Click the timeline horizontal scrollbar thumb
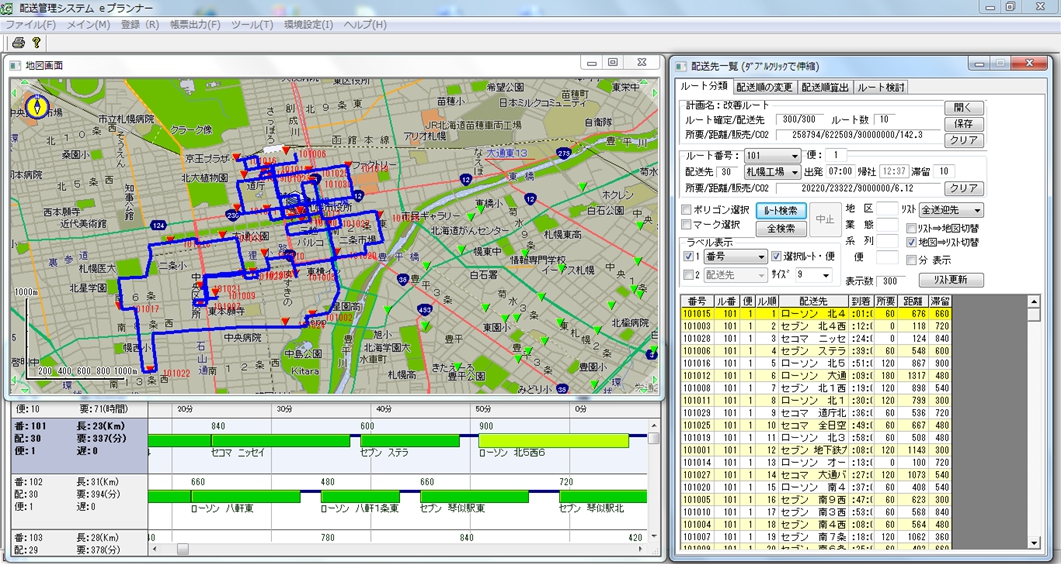This screenshot has width=1061, height=564. [x=183, y=548]
